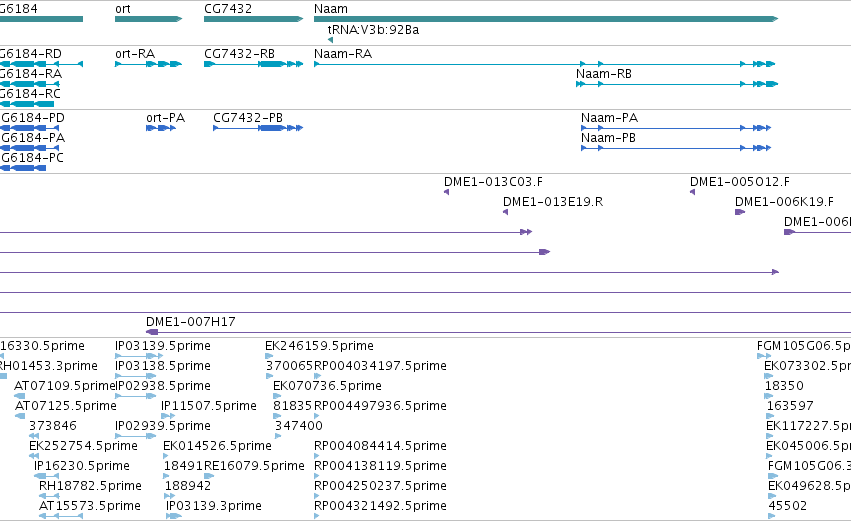This screenshot has height=521, width=851.
Task: Select the Naam gene bar
Action: [x=546, y=19]
